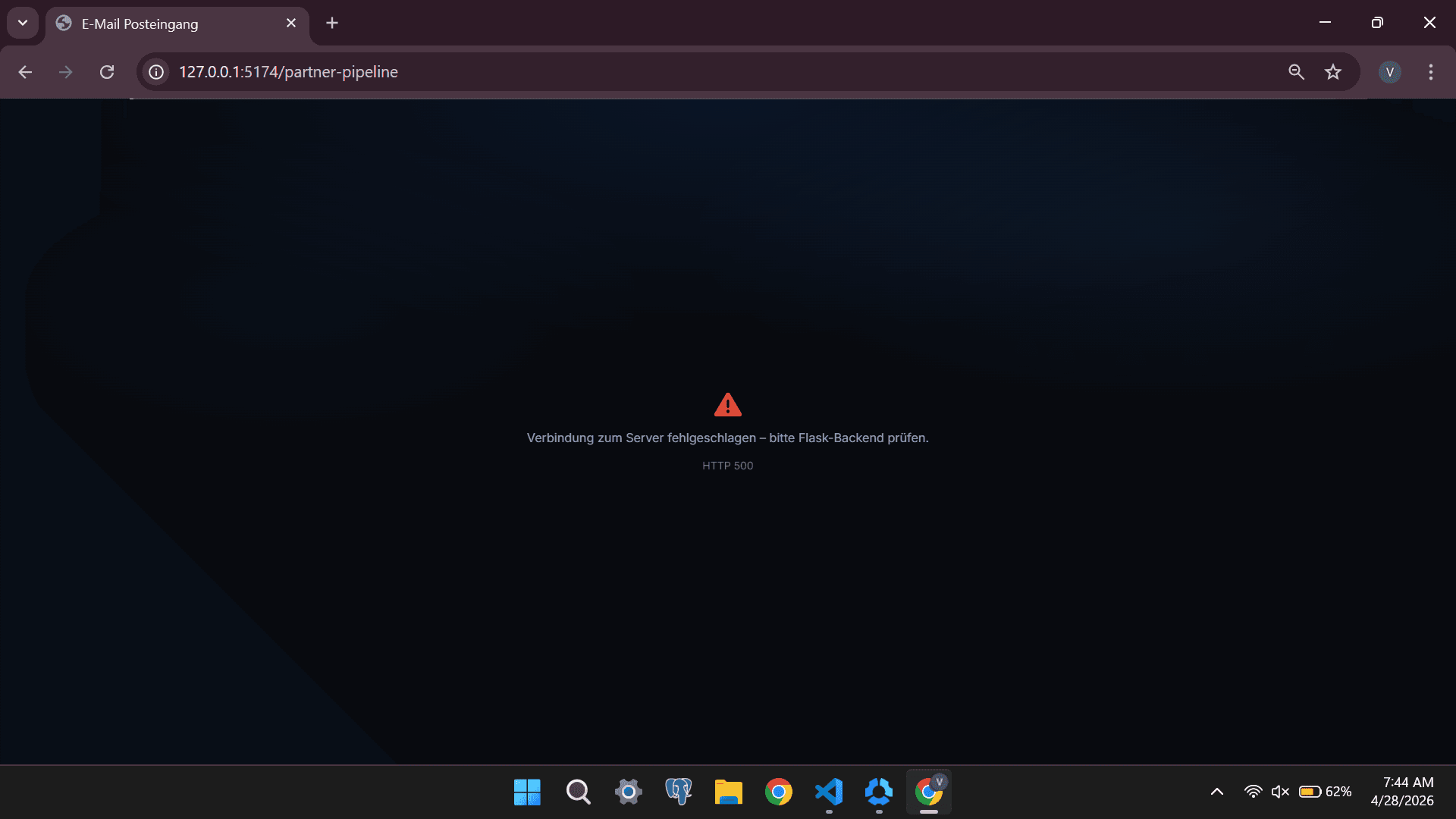
Task: Close the E-Mail Posteingang tab
Action: coord(291,24)
